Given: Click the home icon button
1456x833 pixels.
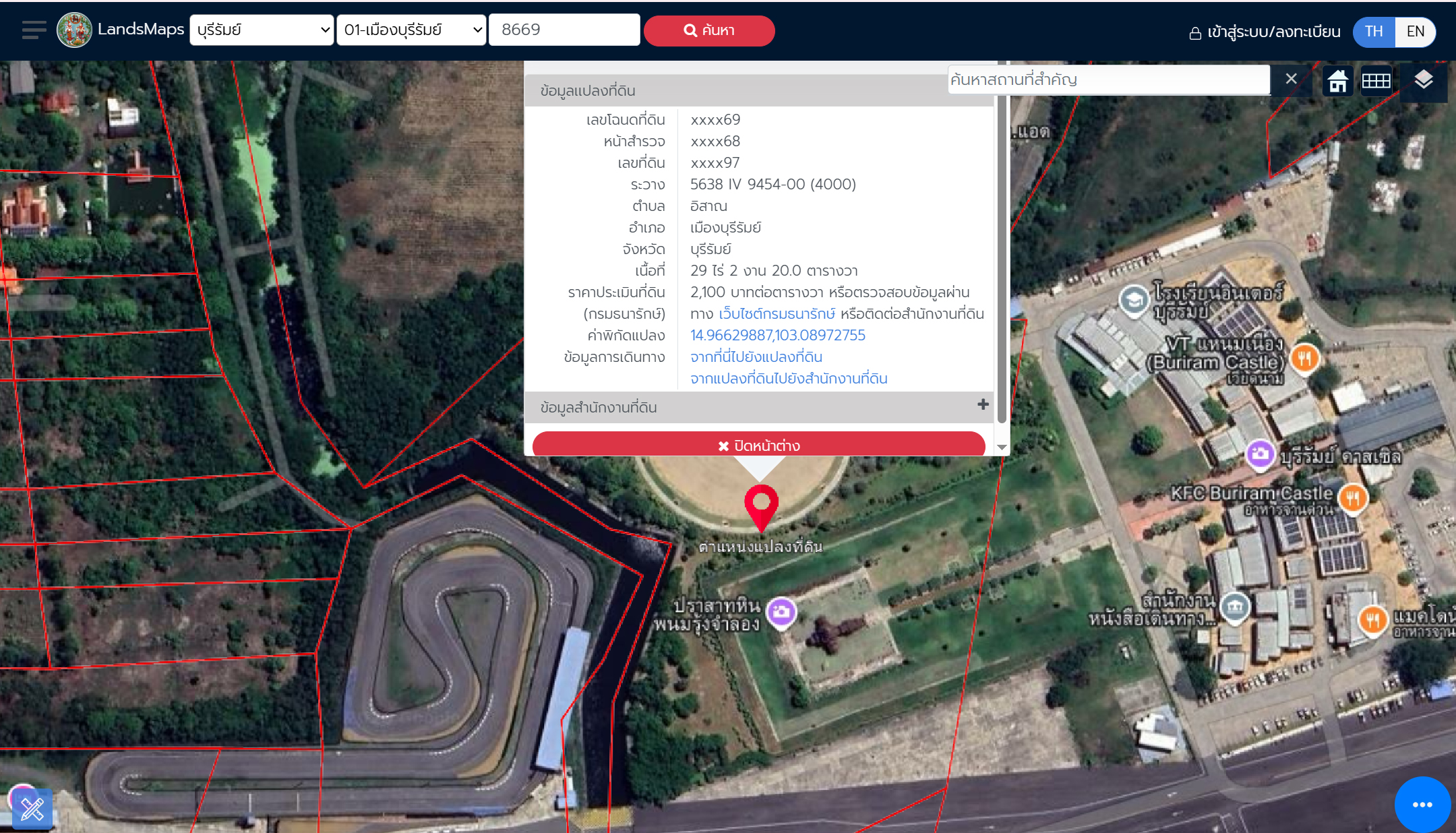Looking at the screenshot, I should [1337, 81].
